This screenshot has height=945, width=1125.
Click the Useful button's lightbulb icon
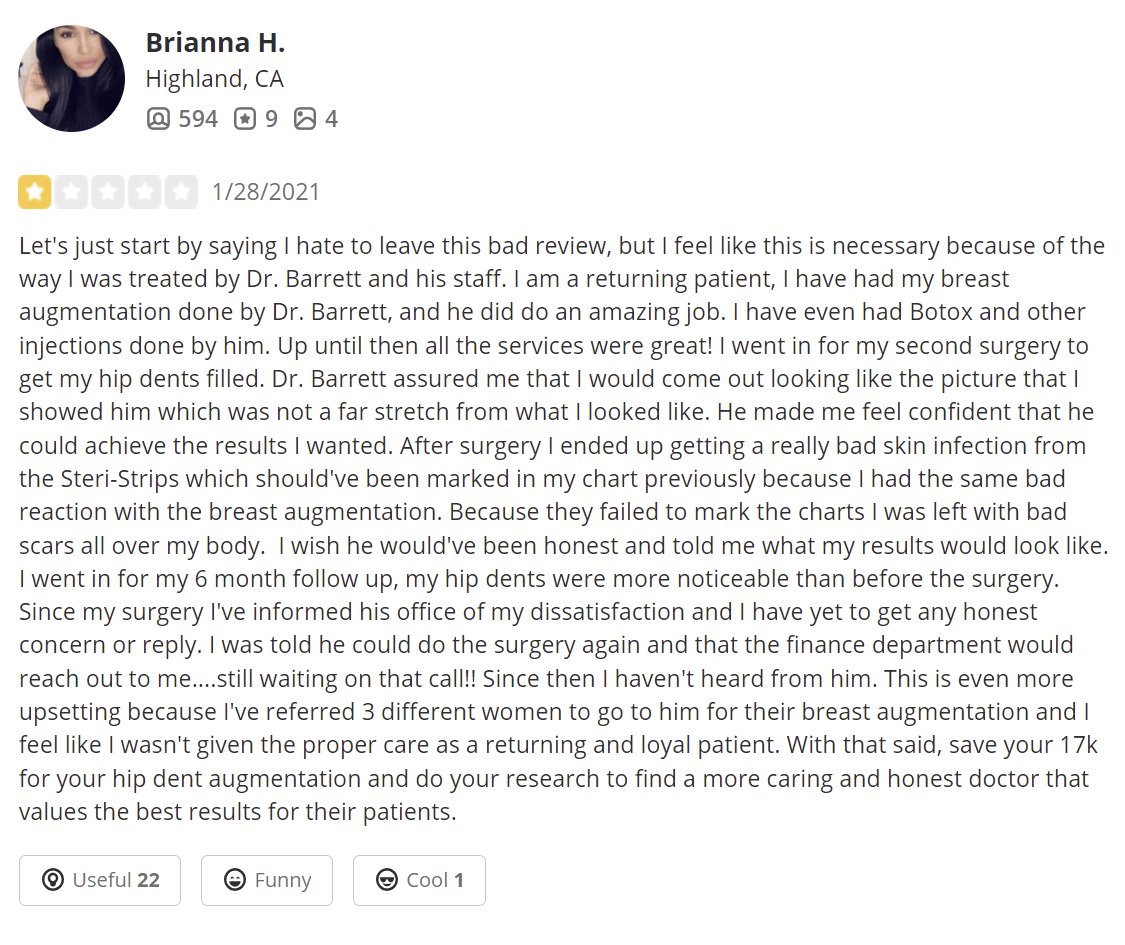point(53,880)
